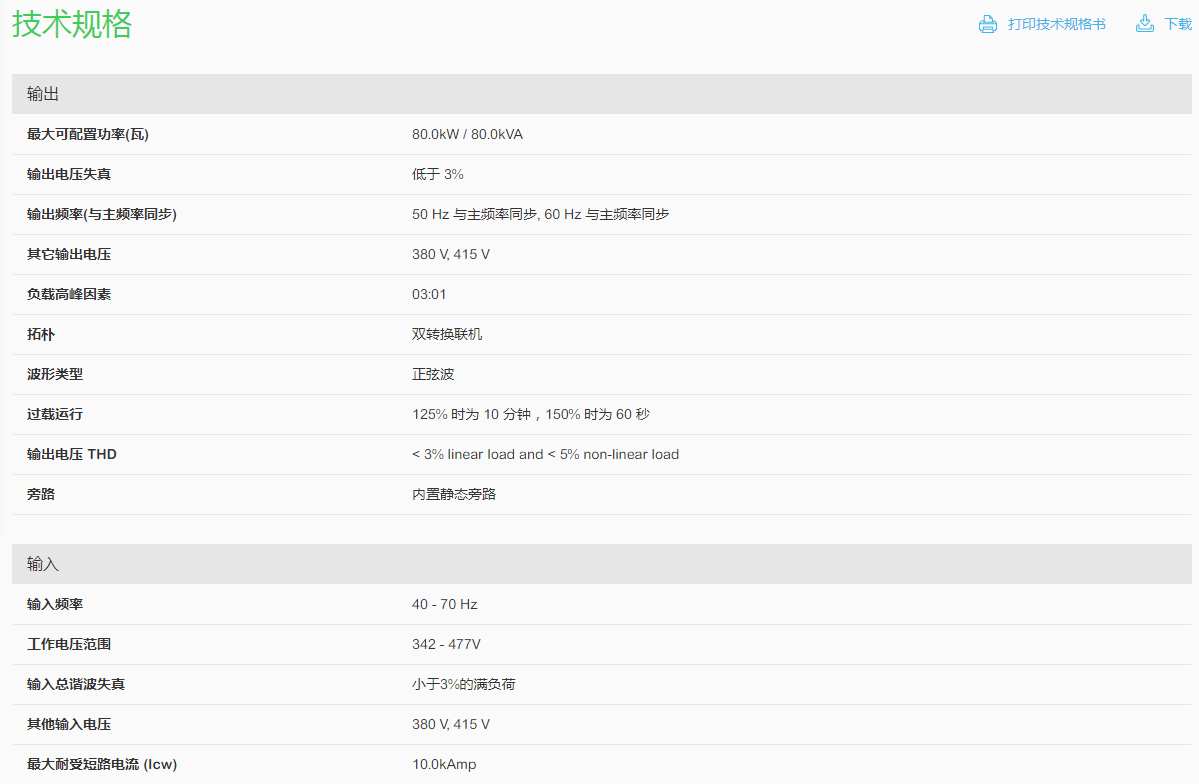Click the 下载 text link
This screenshot has width=1199, height=784.
[x=1178, y=24]
